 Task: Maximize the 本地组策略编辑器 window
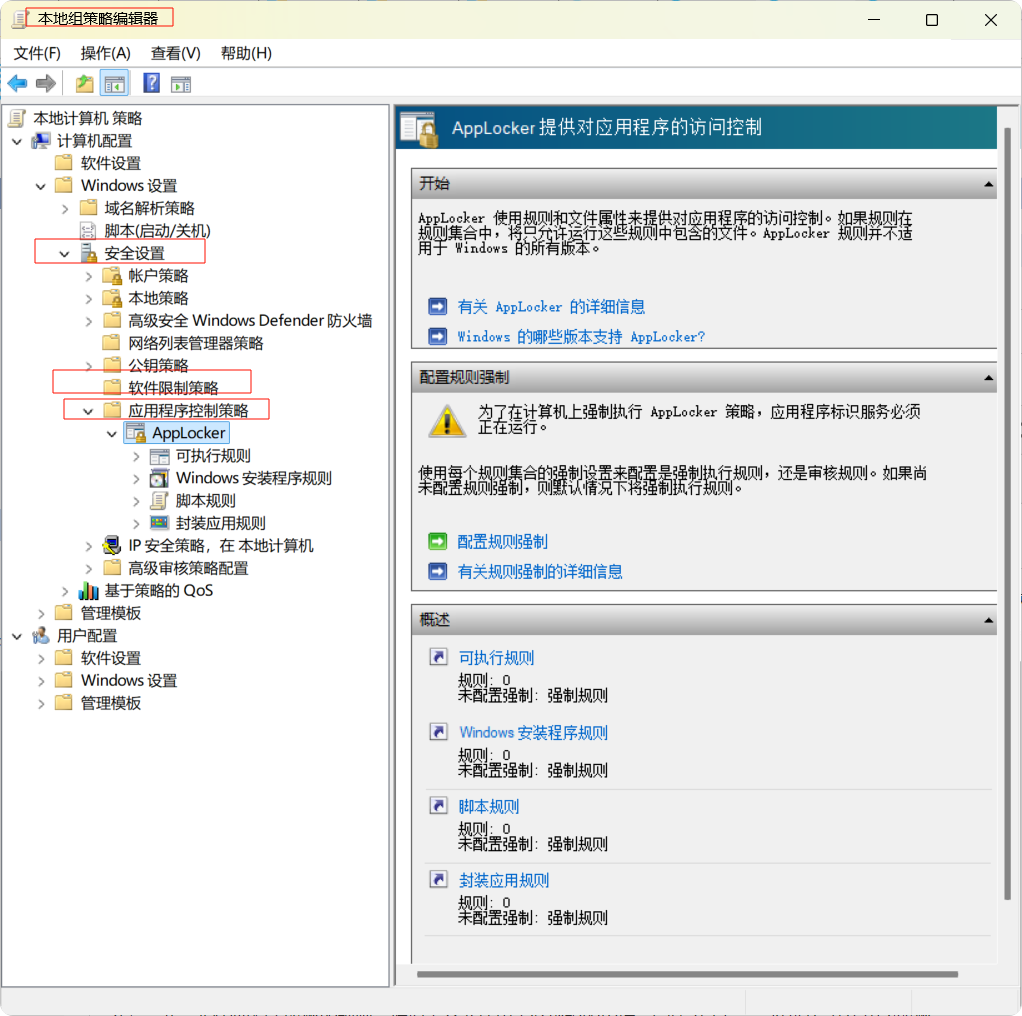(932, 20)
